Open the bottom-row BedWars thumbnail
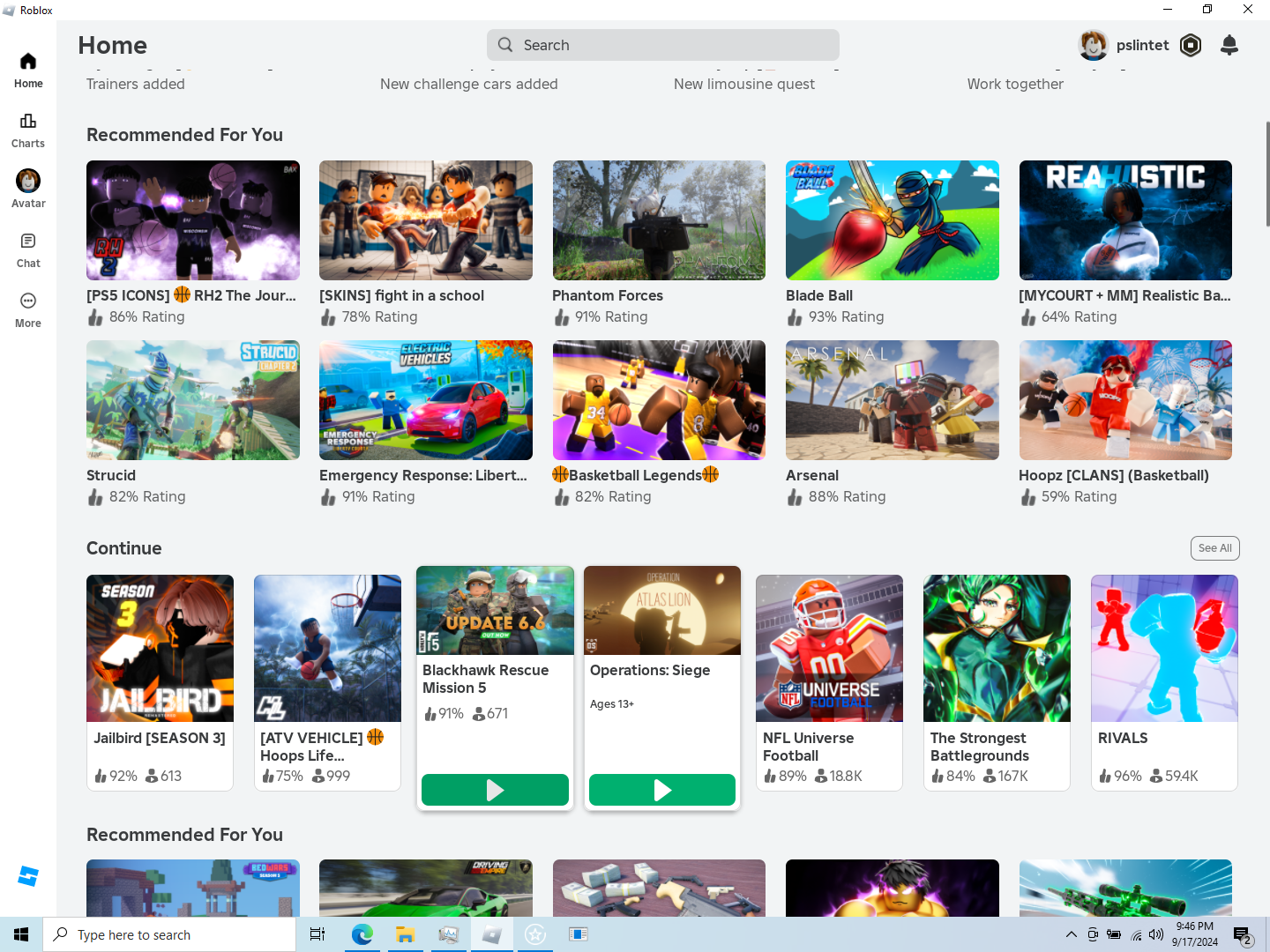This screenshot has height=952, width=1270. [193, 888]
